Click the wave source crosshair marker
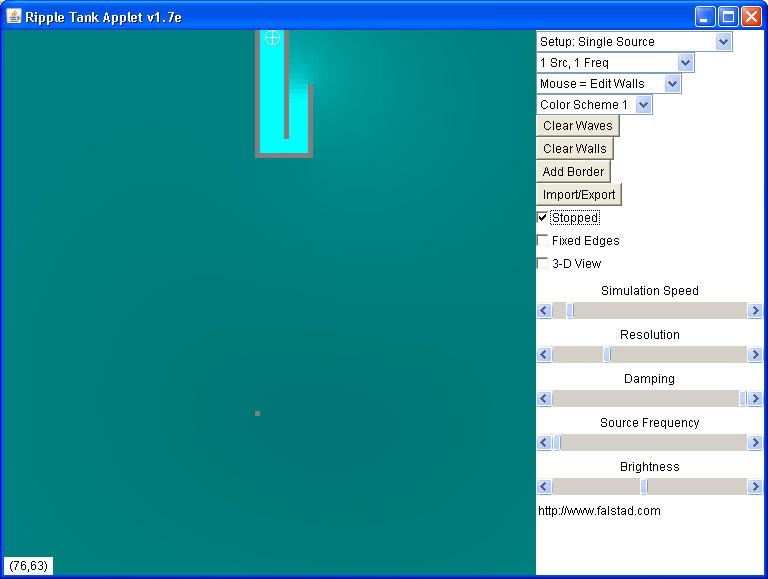This screenshot has height=579, width=768. [x=272, y=38]
